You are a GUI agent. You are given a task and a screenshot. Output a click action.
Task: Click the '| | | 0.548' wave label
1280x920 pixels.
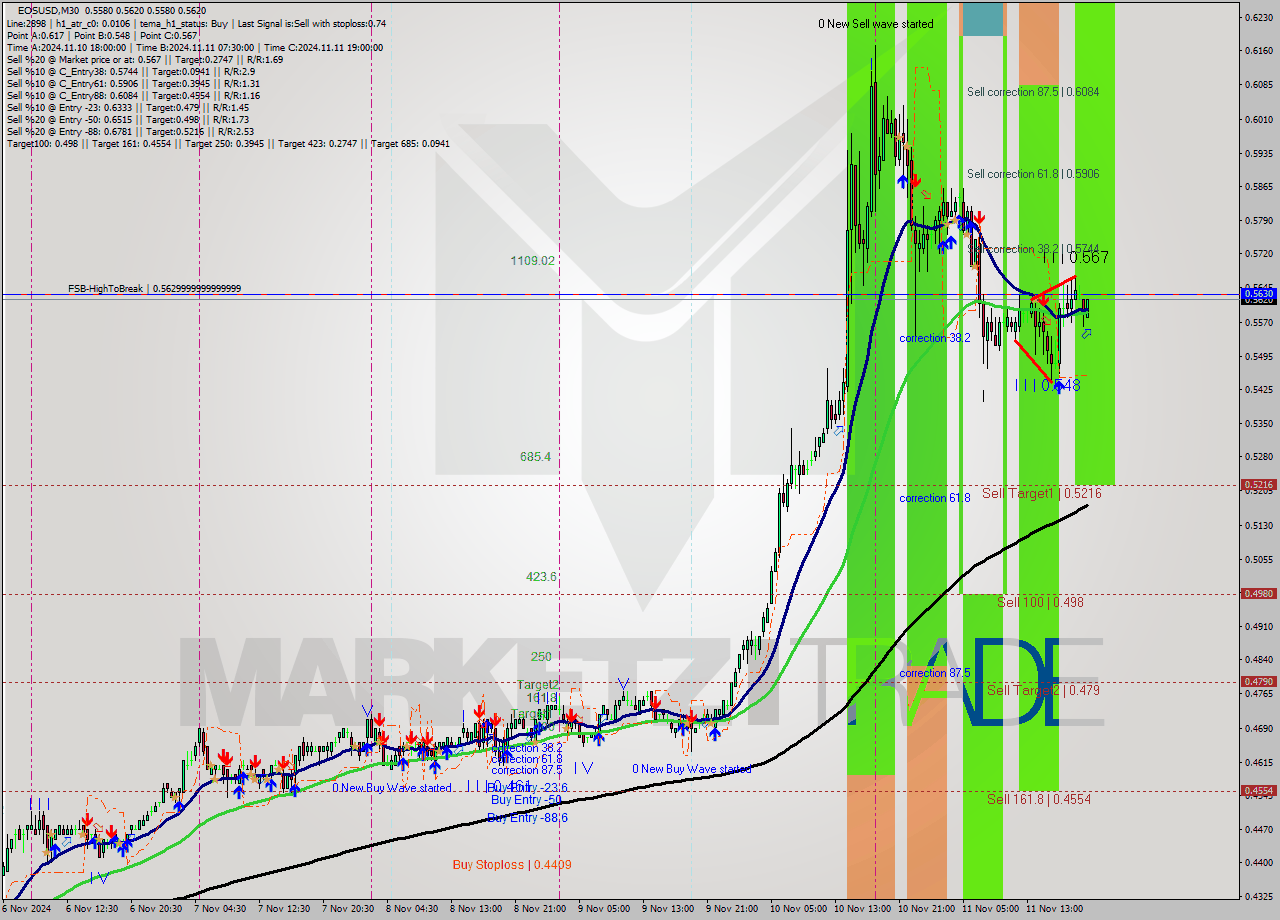click(1048, 385)
